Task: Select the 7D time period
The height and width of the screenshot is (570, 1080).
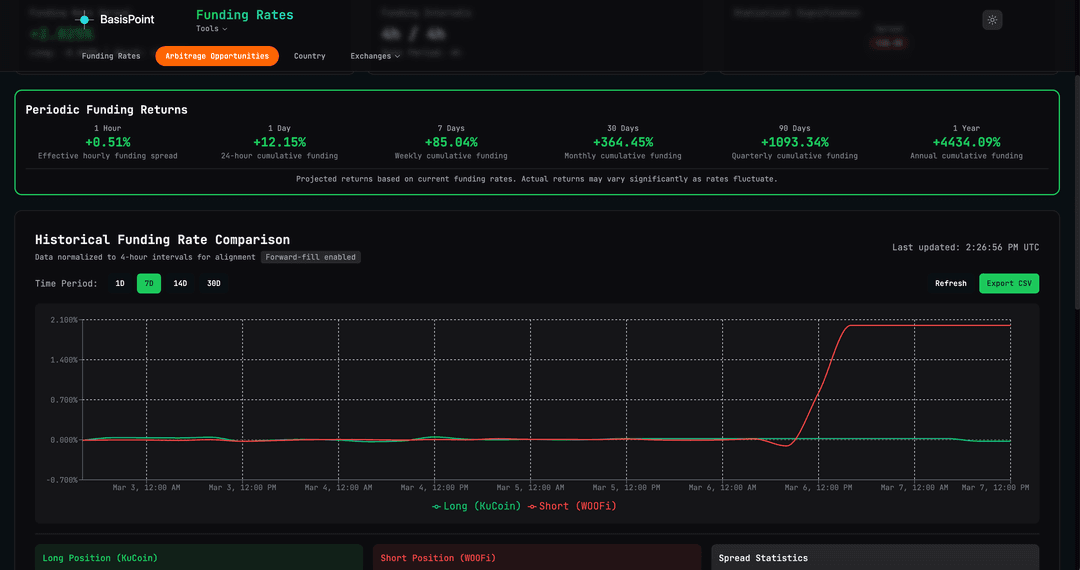Action: tap(149, 283)
